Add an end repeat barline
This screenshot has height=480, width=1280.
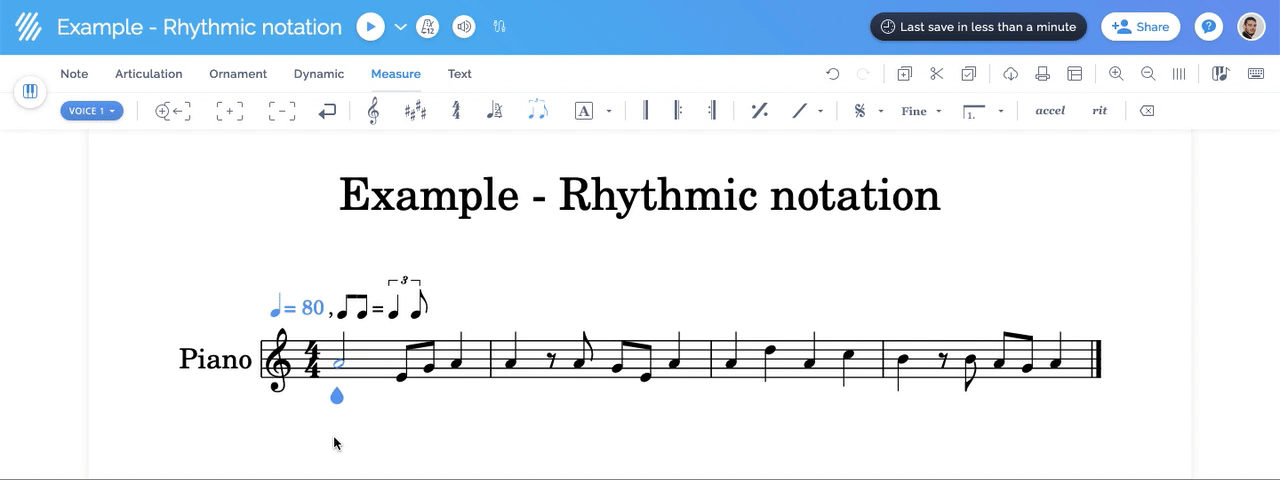coord(711,111)
